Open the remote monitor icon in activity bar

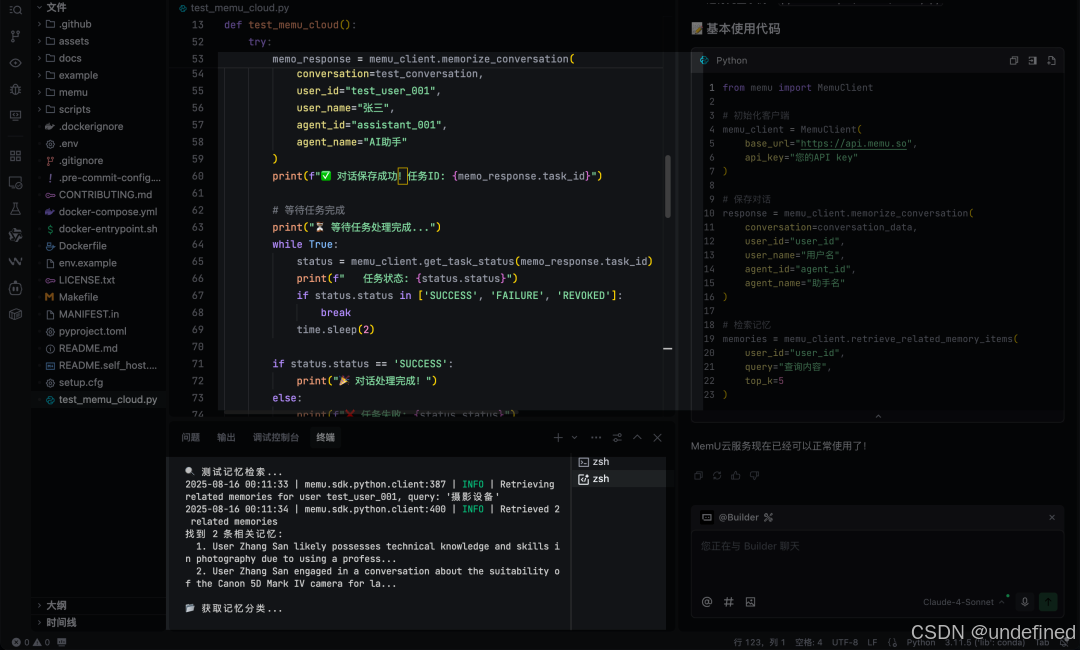tap(15, 116)
